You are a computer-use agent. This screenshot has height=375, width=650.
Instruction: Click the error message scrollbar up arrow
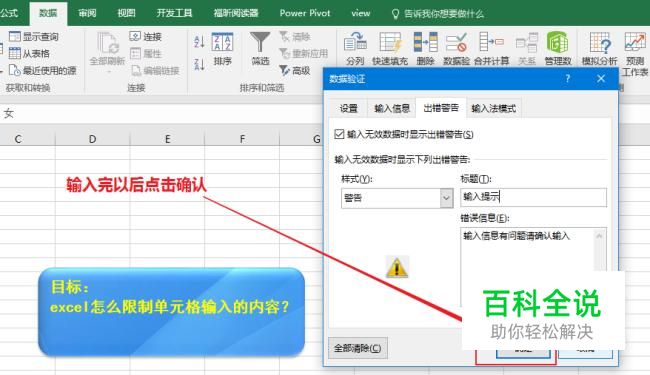pyautogui.click(x=599, y=236)
